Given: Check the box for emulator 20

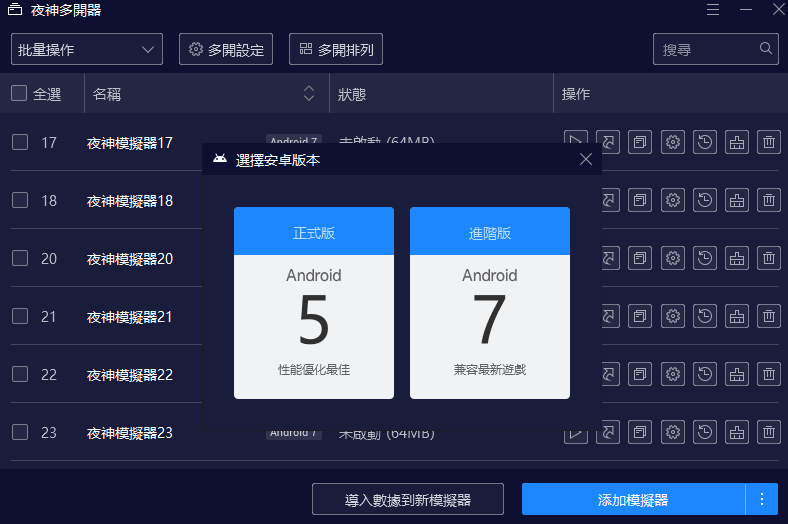Looking at the screenshot, I should (20, 258).
